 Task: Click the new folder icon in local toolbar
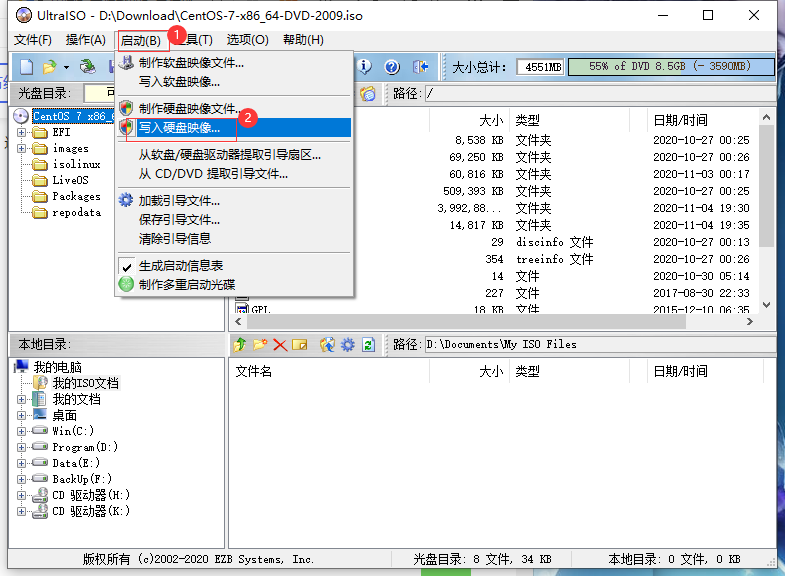click(x=260, y=344)
